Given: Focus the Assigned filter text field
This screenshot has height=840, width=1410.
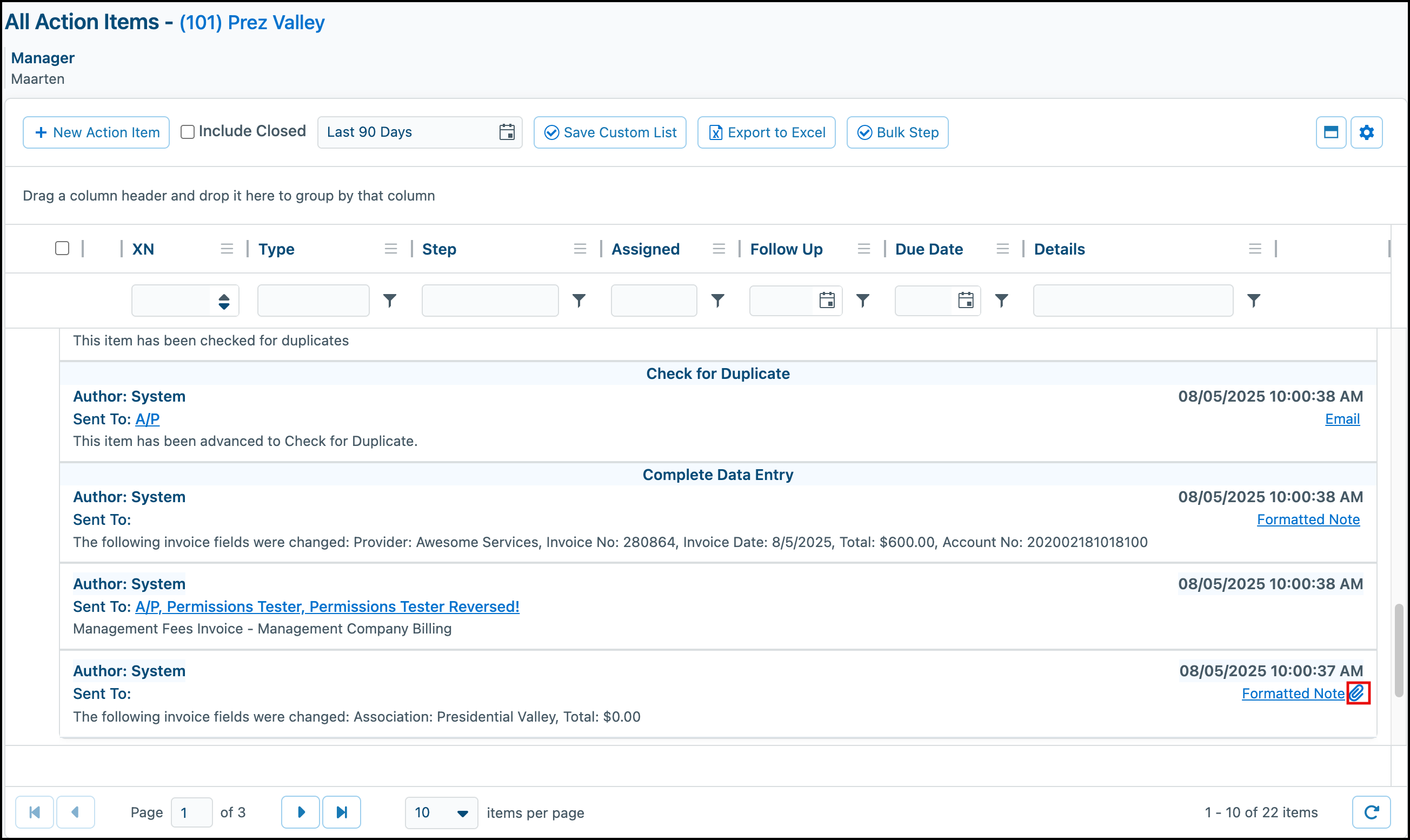Looking at the screenshot, I should tap(653, 301).
